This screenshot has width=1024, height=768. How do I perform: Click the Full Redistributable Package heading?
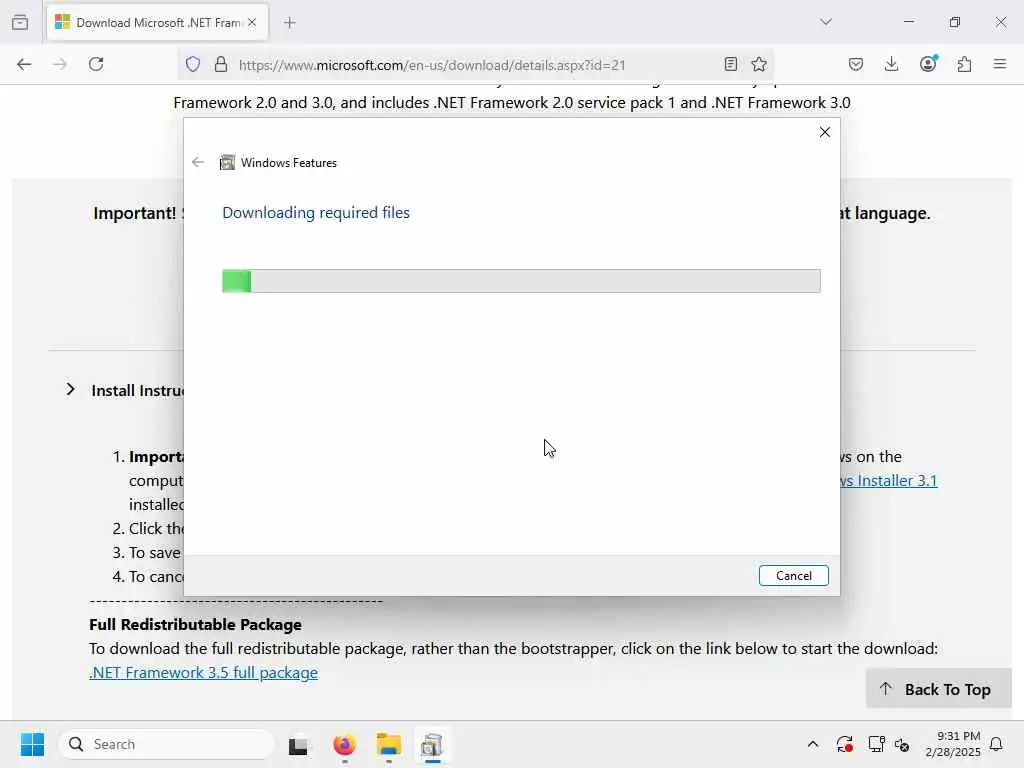coord(195,624)
